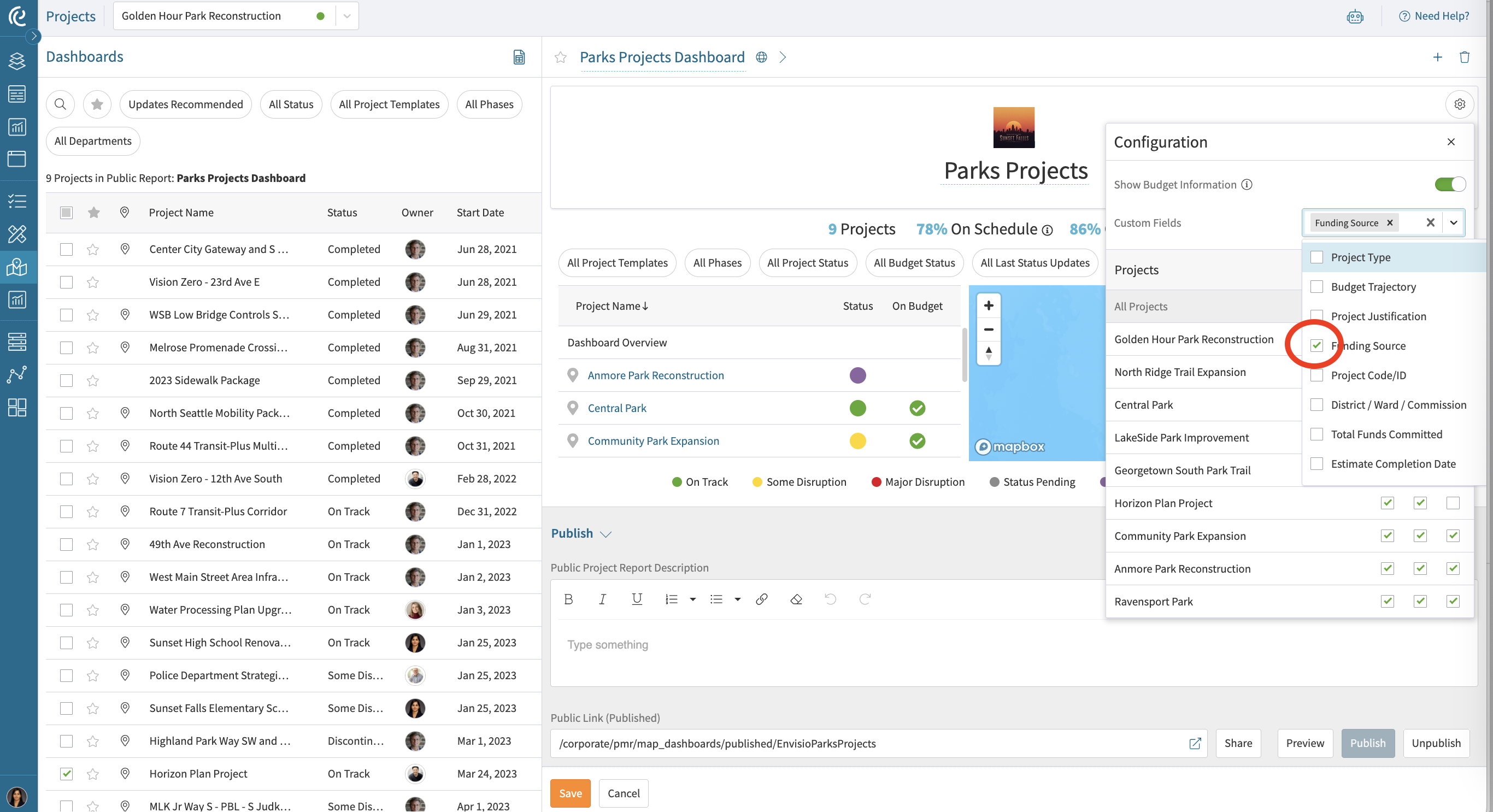The width and height of the screenshot is (1493, 812).
Task: Click the trash icon to delete dashboard
Action: [1464, 57]
